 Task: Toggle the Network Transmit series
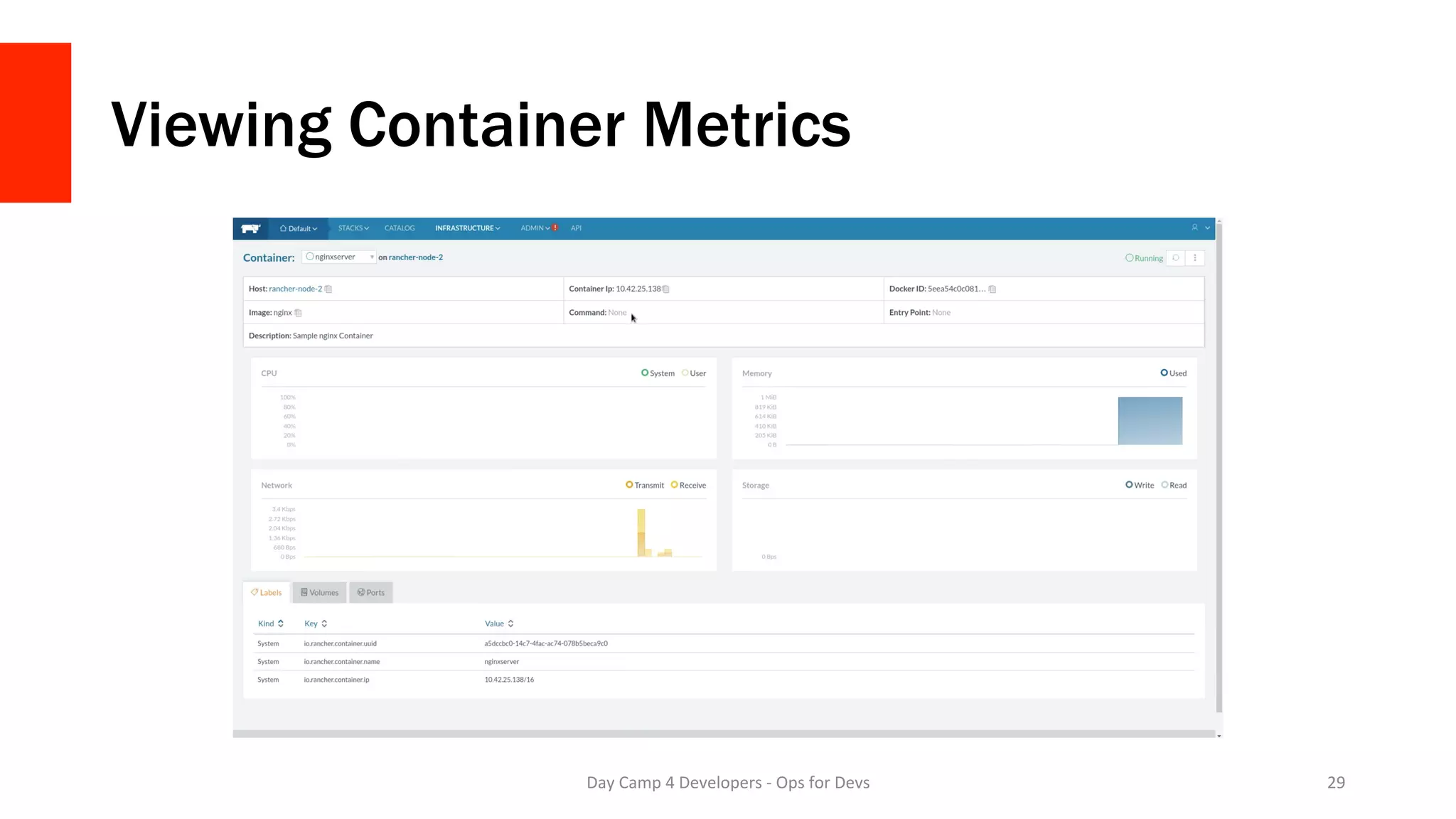(645, 486)
